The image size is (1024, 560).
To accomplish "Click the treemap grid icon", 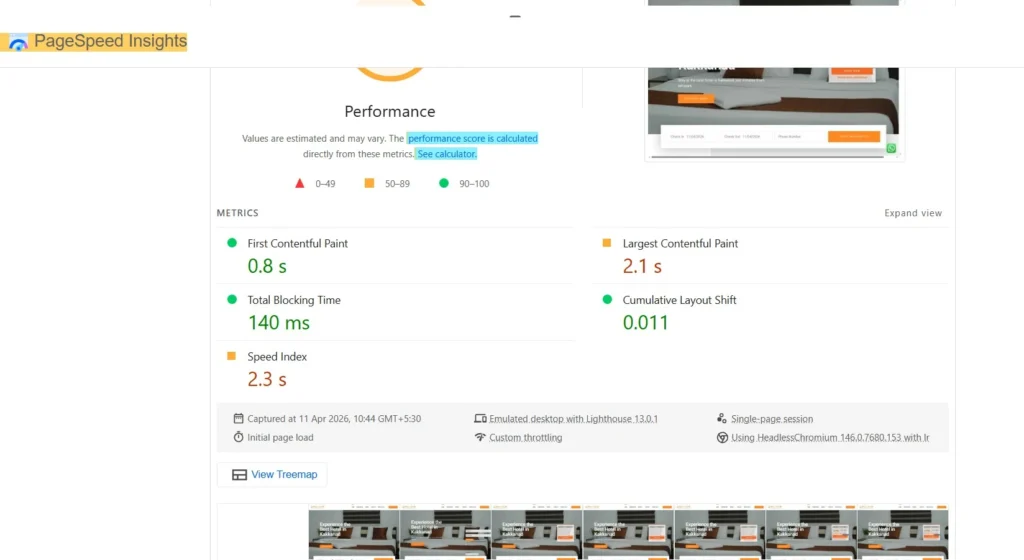I will (x=239, y=475).
